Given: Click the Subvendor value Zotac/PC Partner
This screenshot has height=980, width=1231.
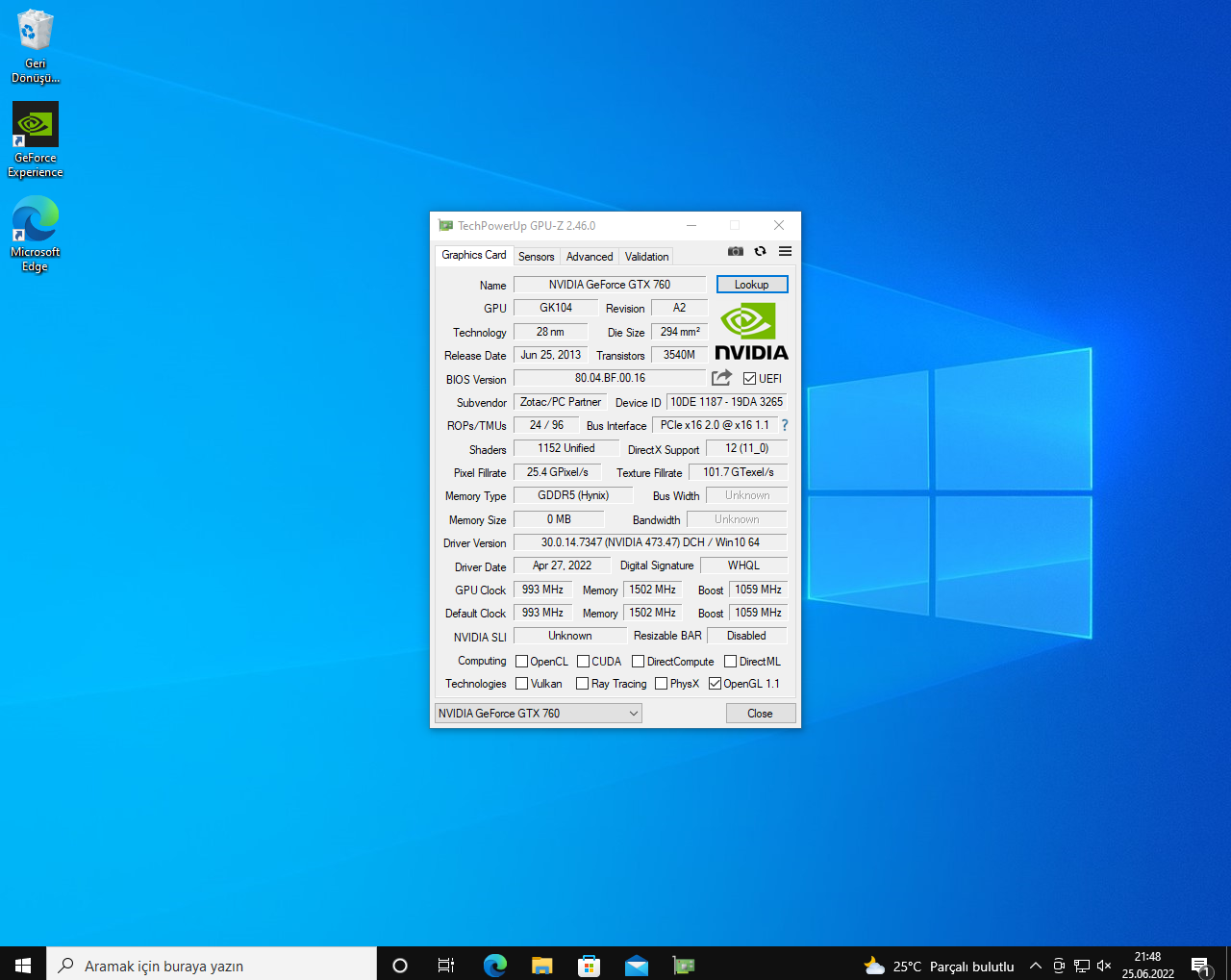Looking at the screenshot, I should 561,402.
